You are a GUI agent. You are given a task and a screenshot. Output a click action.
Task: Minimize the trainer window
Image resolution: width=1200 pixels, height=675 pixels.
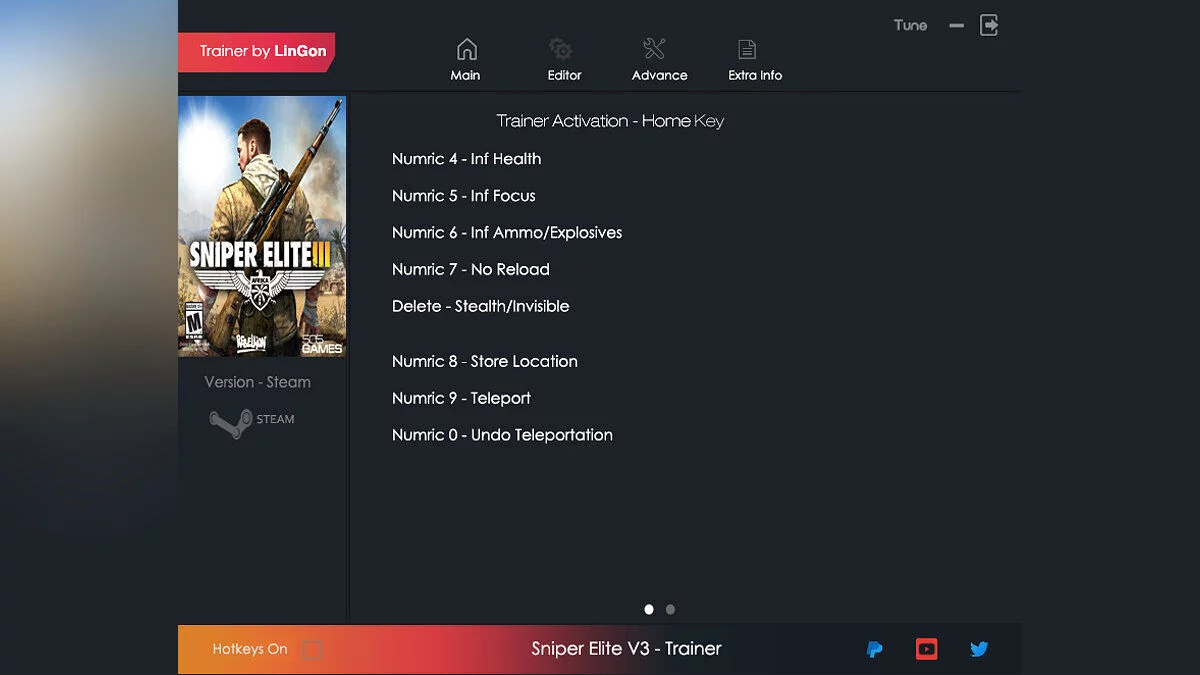[x=957, y=25]
